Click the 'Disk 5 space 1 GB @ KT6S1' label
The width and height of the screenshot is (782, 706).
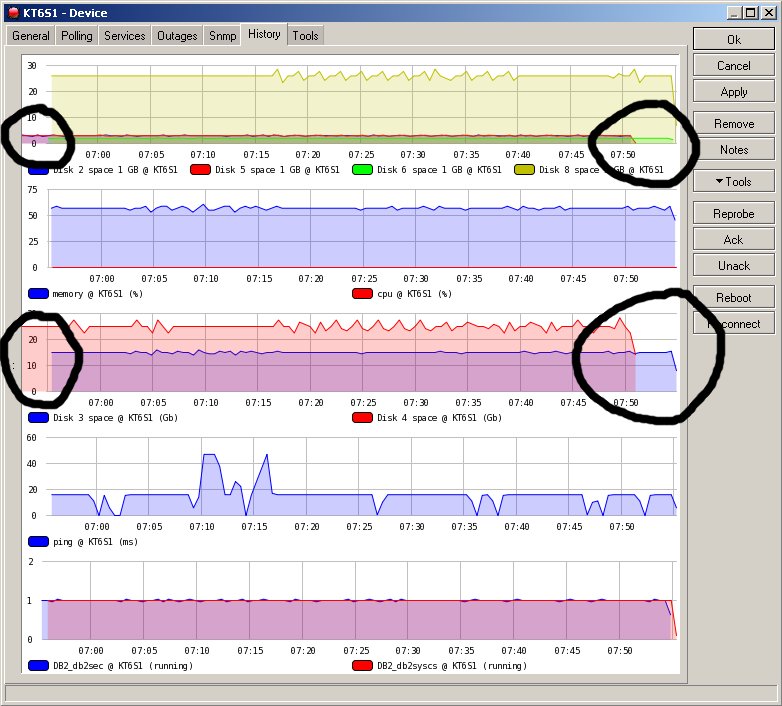coord(277,170)
